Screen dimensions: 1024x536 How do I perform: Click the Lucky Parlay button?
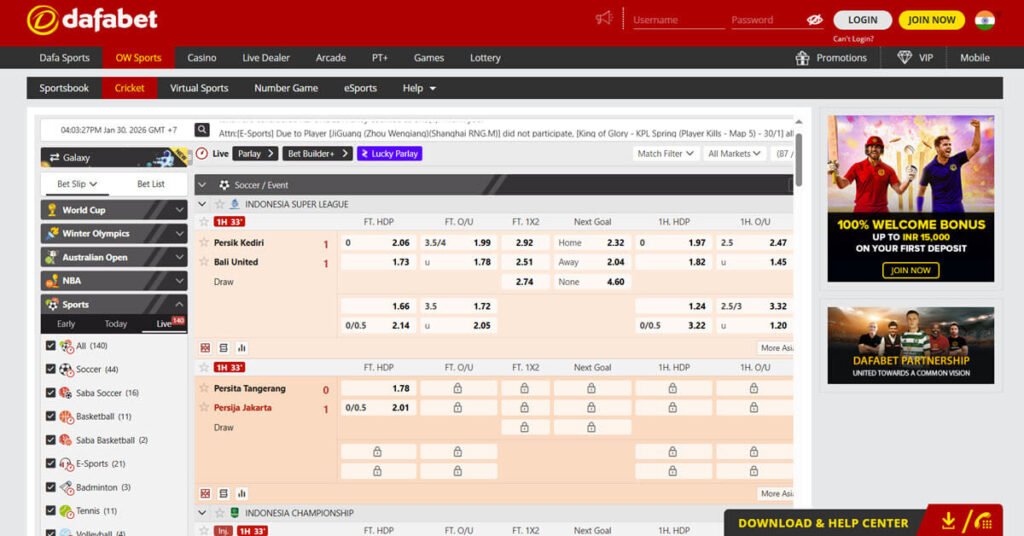coord(390,153)
